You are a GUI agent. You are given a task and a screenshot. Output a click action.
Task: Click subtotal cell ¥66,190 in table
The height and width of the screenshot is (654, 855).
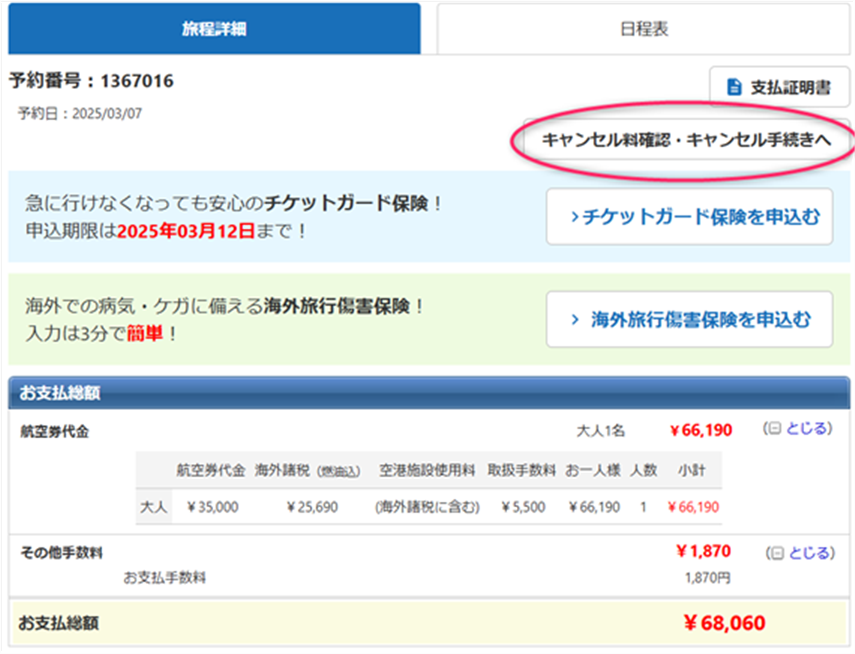[x=694, y=507]
